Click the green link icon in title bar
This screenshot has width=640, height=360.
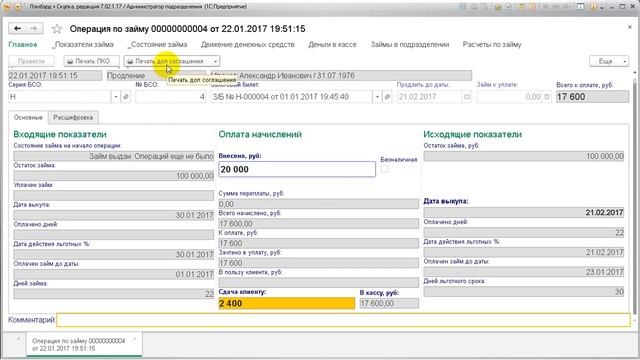[498, 7]
